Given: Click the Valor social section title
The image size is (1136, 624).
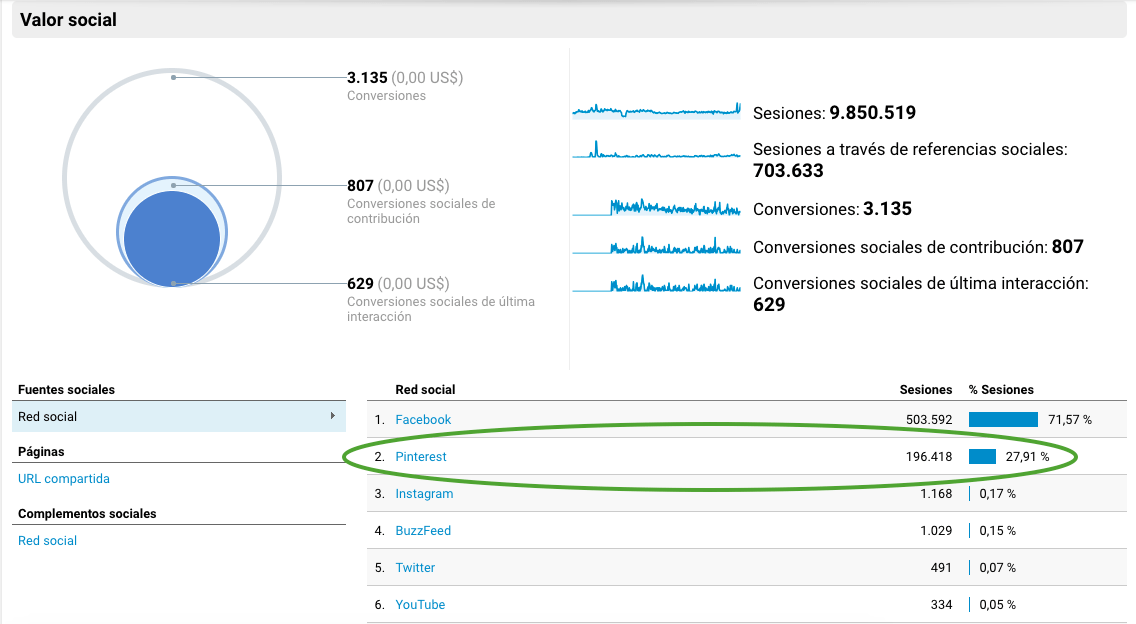Looking at the screenshot, I should pyautogui.click(x=68, y=20).
